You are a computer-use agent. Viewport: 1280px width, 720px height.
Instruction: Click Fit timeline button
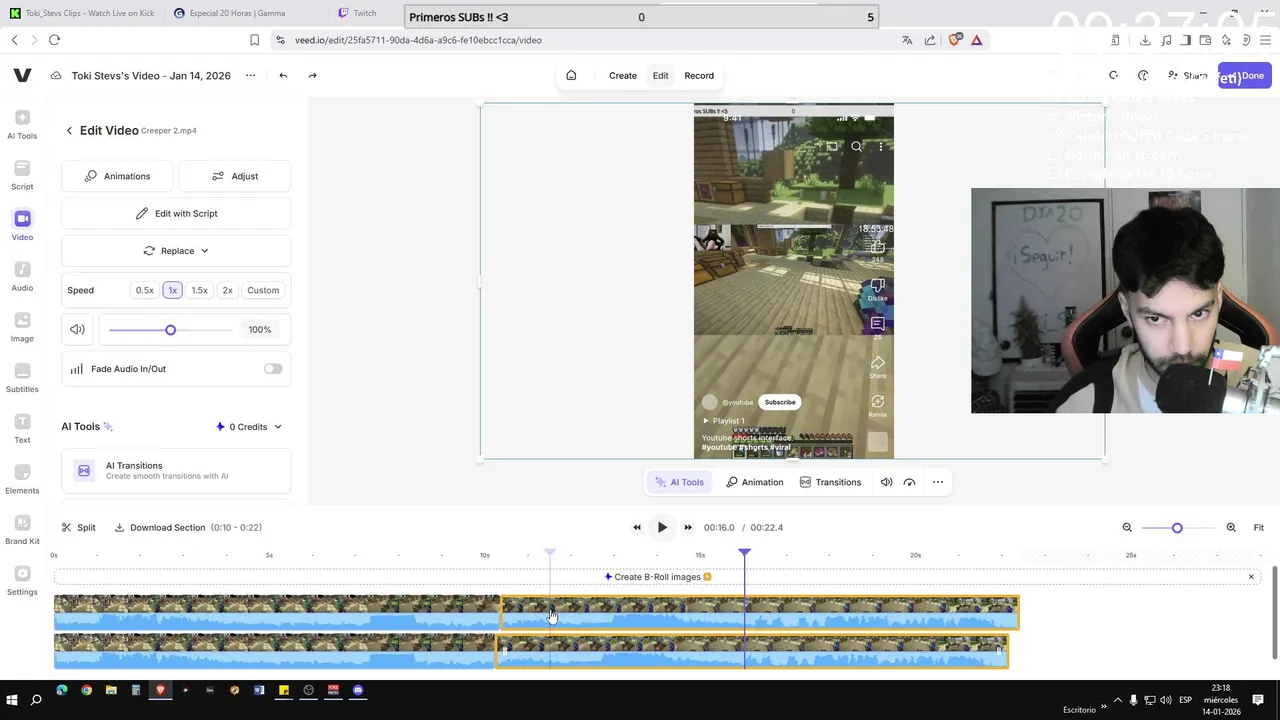1259,527
